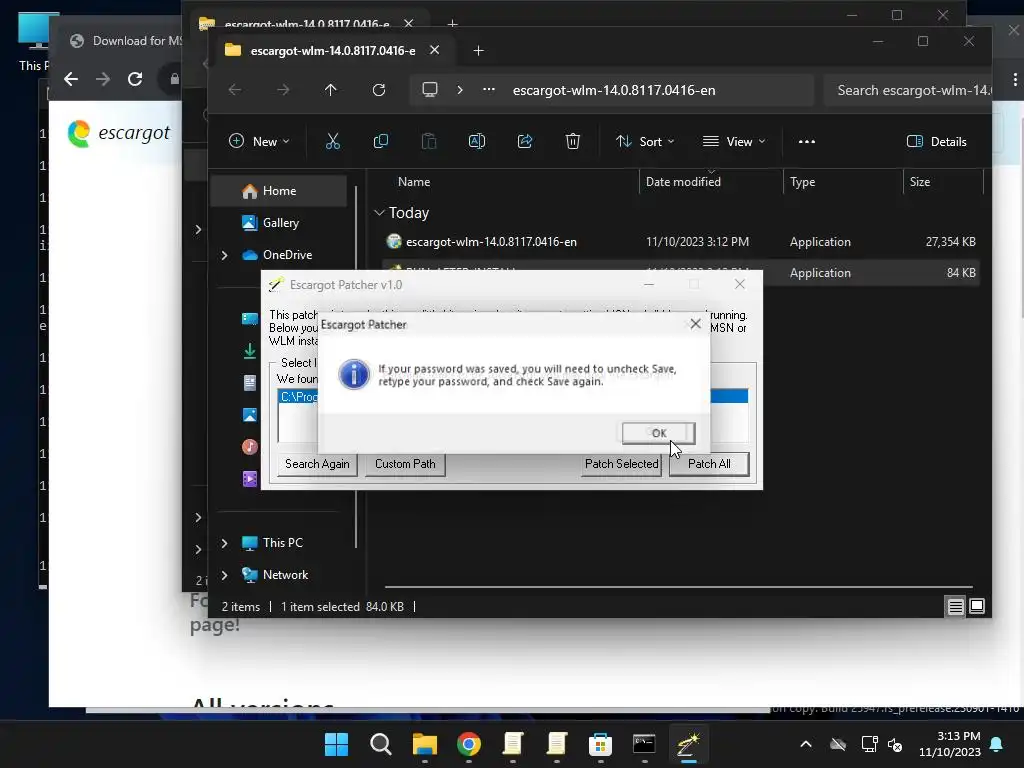Open the View dropdown
This screenshot has width=1024, height=768.
(x=733, y=141)
